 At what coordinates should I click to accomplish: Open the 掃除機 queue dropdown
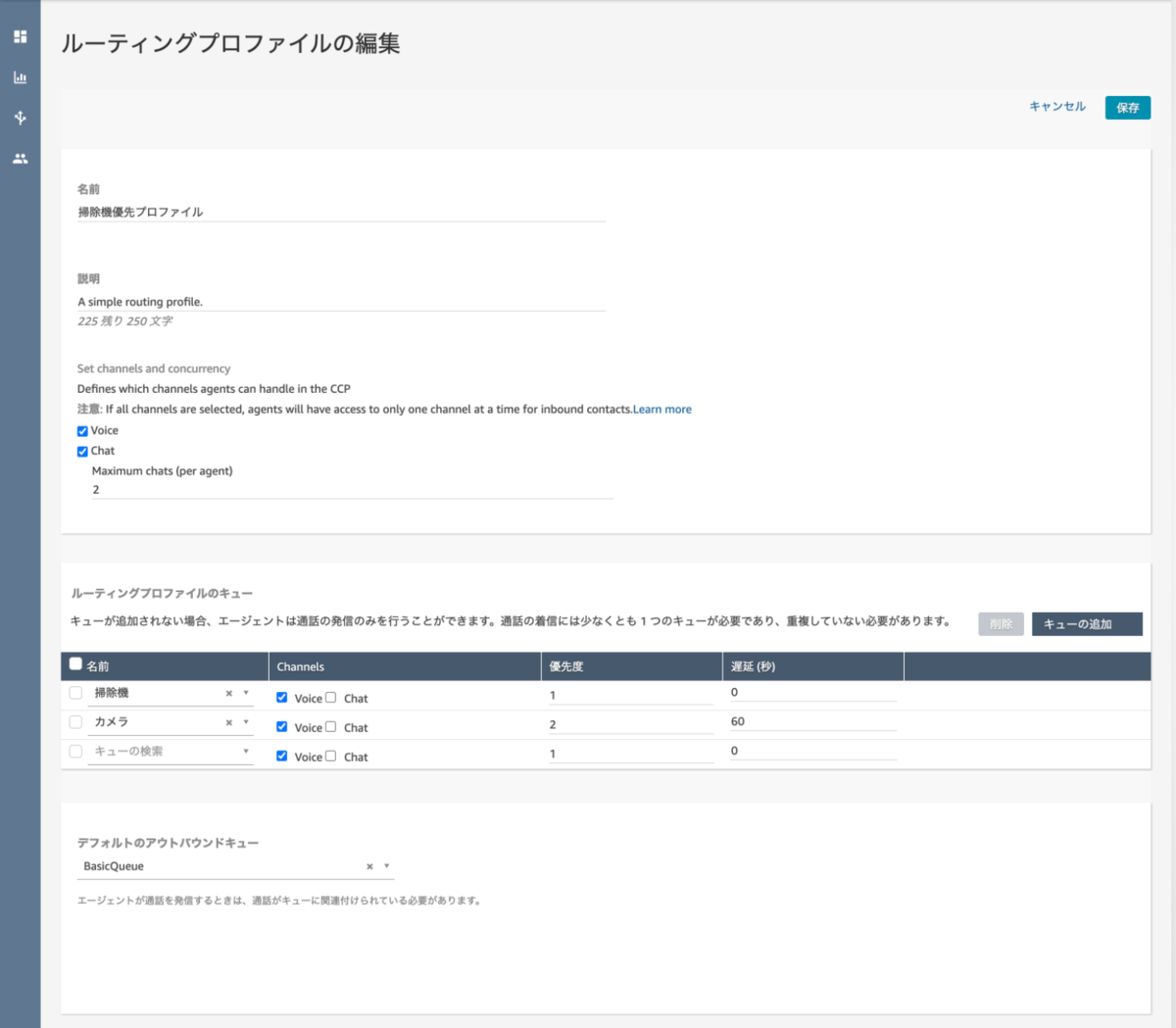pyautogui.click(x=247, y=693)
